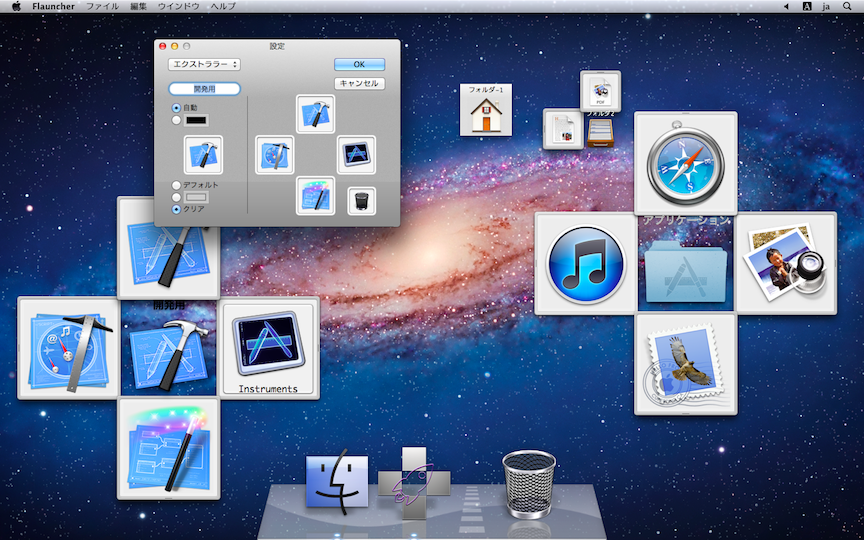Select the magic wand blueprint icon in the settings dialog's bottom slot

(x=315, y=196)
